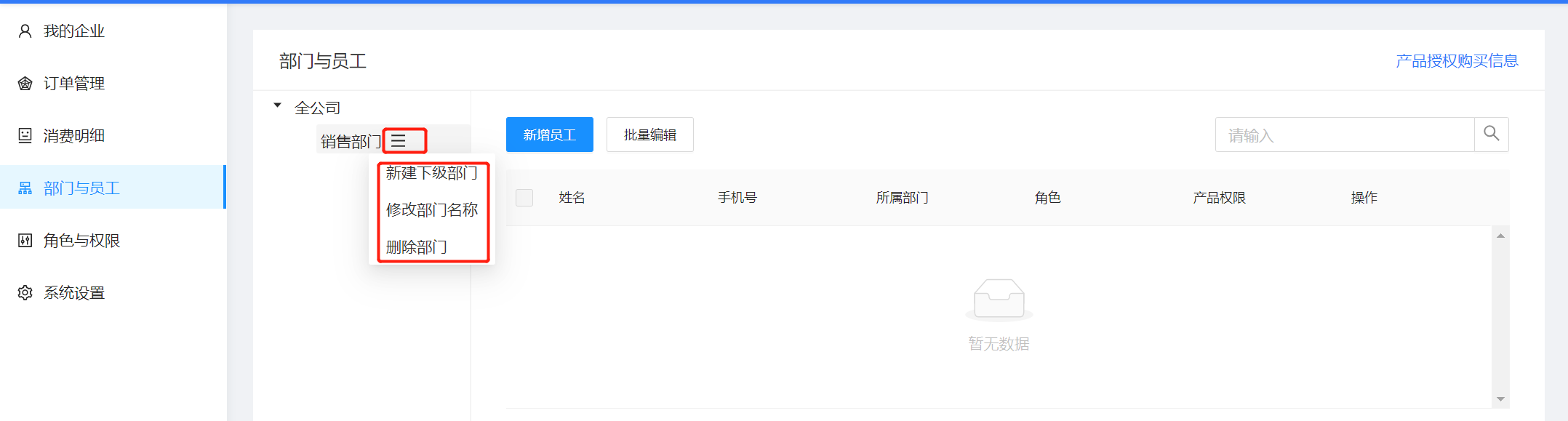The height and width of the screenshot is (421, 1568).
Task: Click the table scrollbar up arrow
Action: pos(1500,236)
